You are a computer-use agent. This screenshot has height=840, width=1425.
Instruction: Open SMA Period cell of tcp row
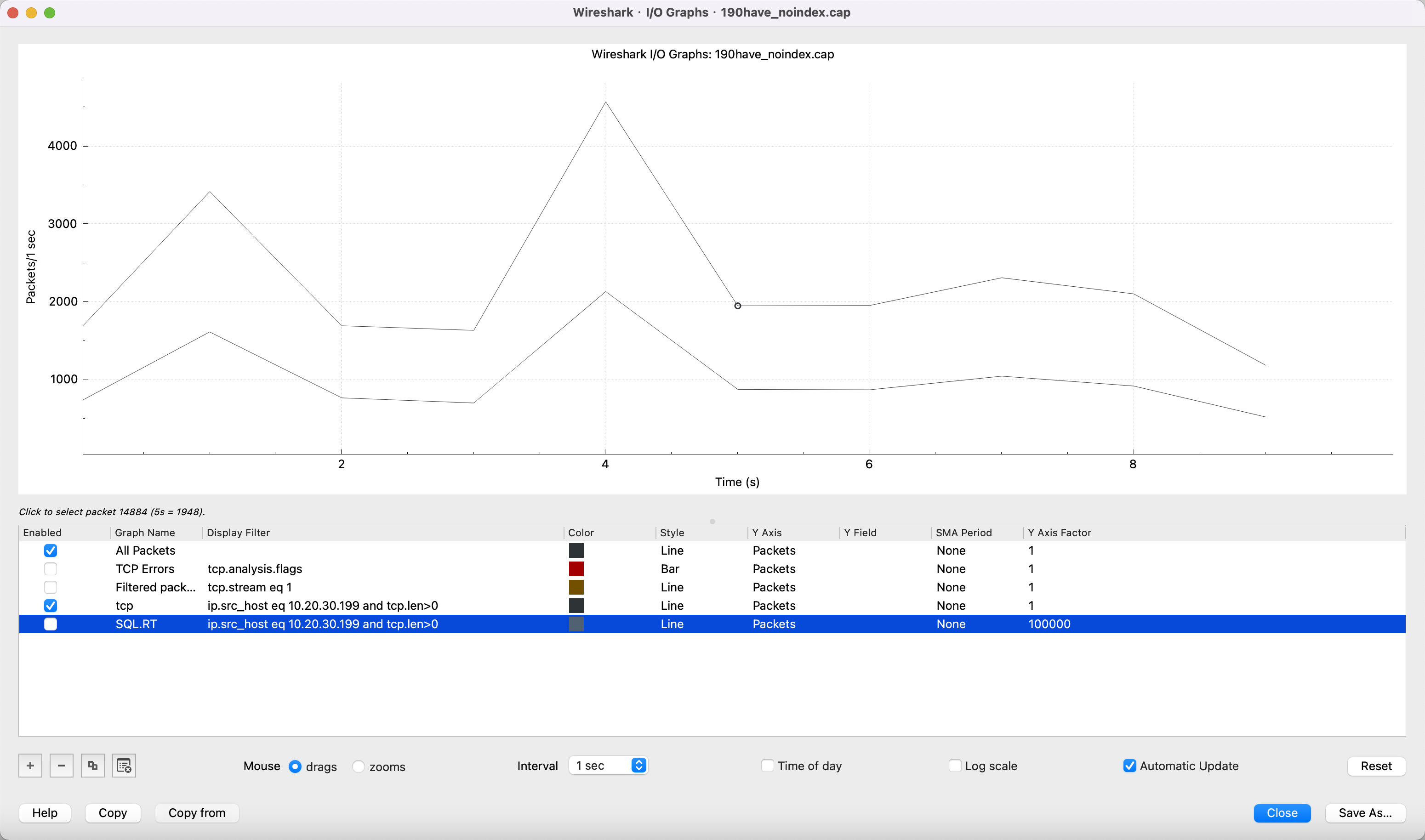coord(951,606)
